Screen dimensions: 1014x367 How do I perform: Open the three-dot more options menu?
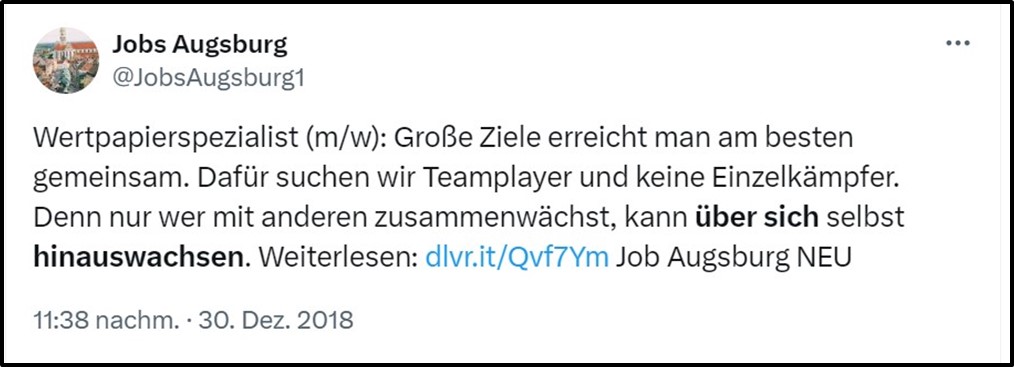pos(958,43)
